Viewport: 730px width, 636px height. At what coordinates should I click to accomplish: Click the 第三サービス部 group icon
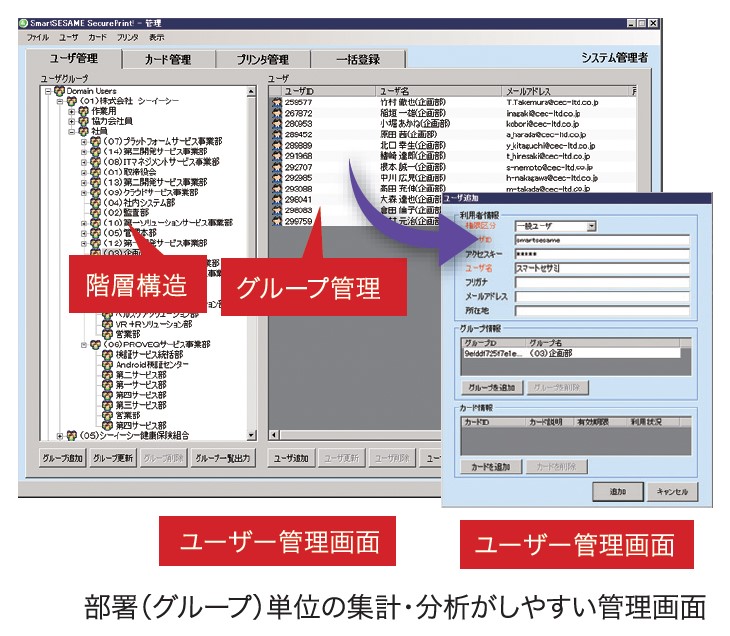pos(108,406)
